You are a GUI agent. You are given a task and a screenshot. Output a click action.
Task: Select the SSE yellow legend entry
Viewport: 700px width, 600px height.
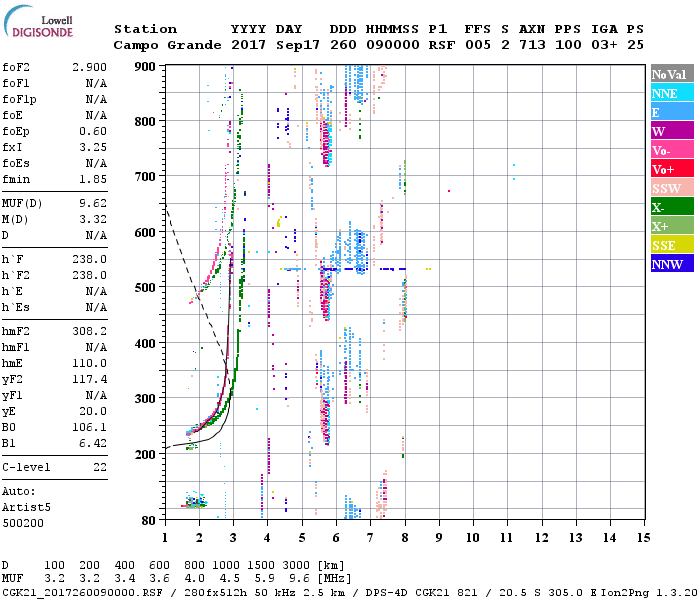[x=669, y=246]
